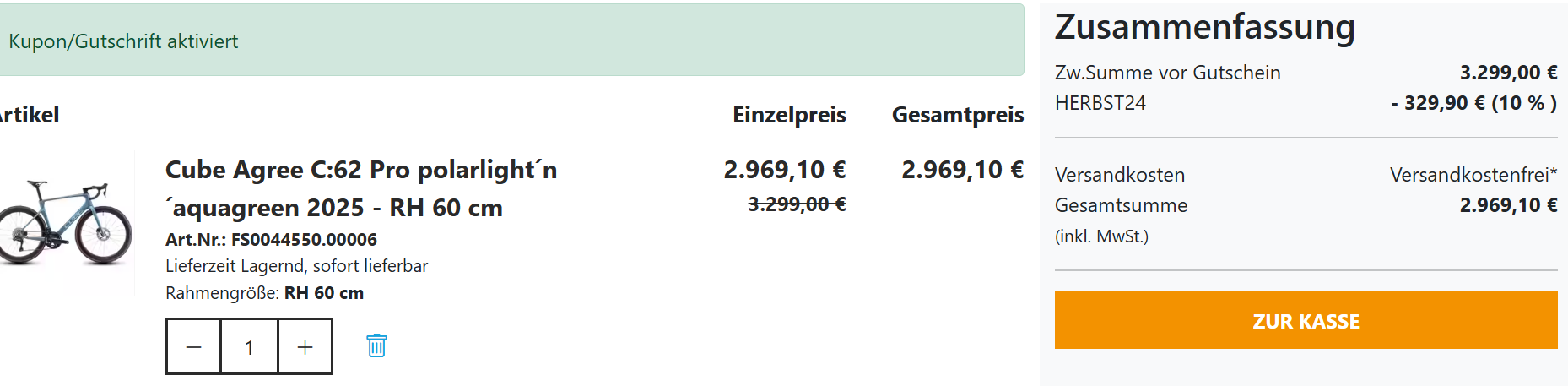Click the Zw.Summe vor Gutschein line
The image size is (1568, 386).
[1167, 73]
